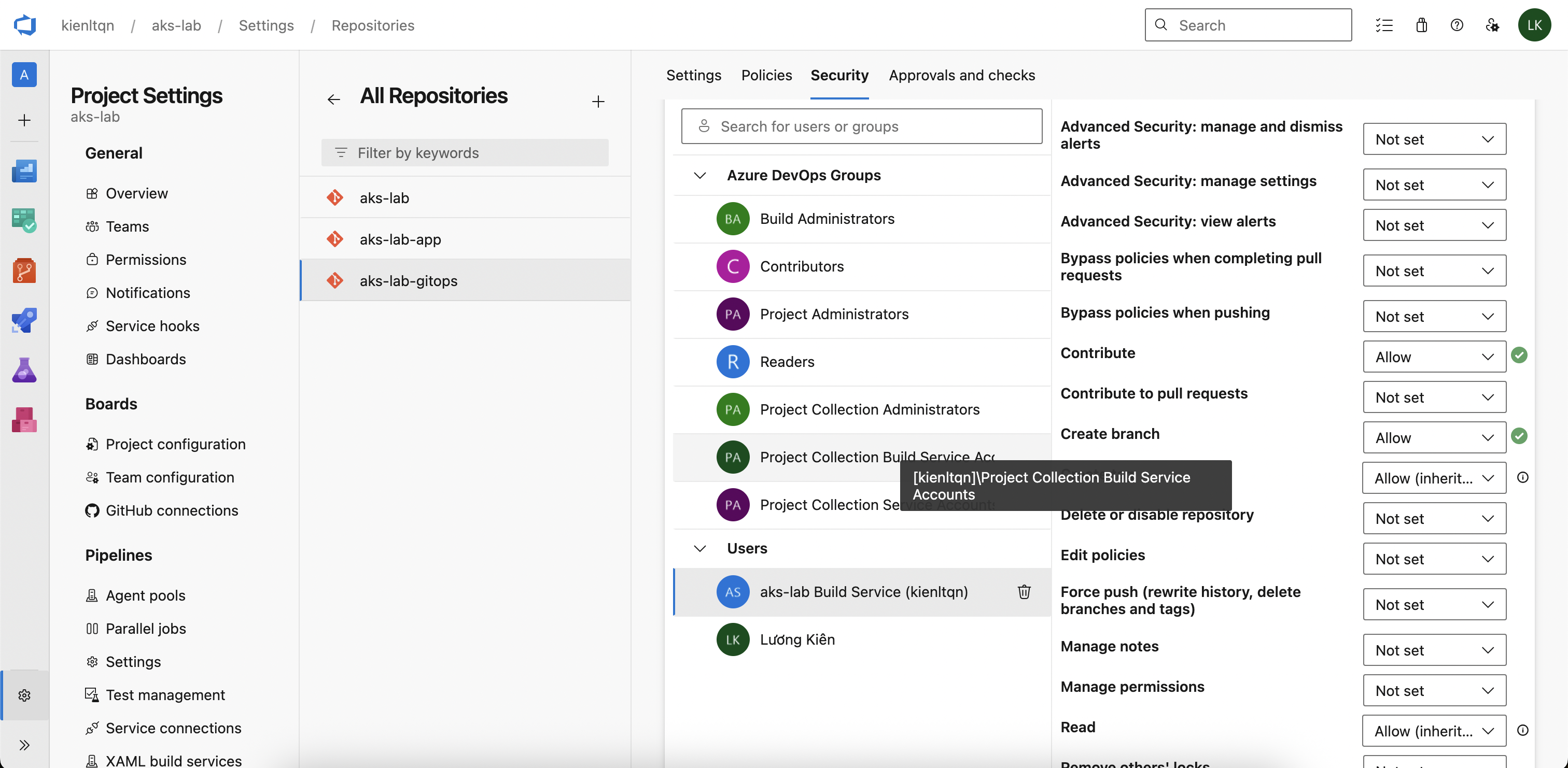The image size is (1568, 768).
Task: Click the Contributors C avatar icon
Action: coord(733,266)
